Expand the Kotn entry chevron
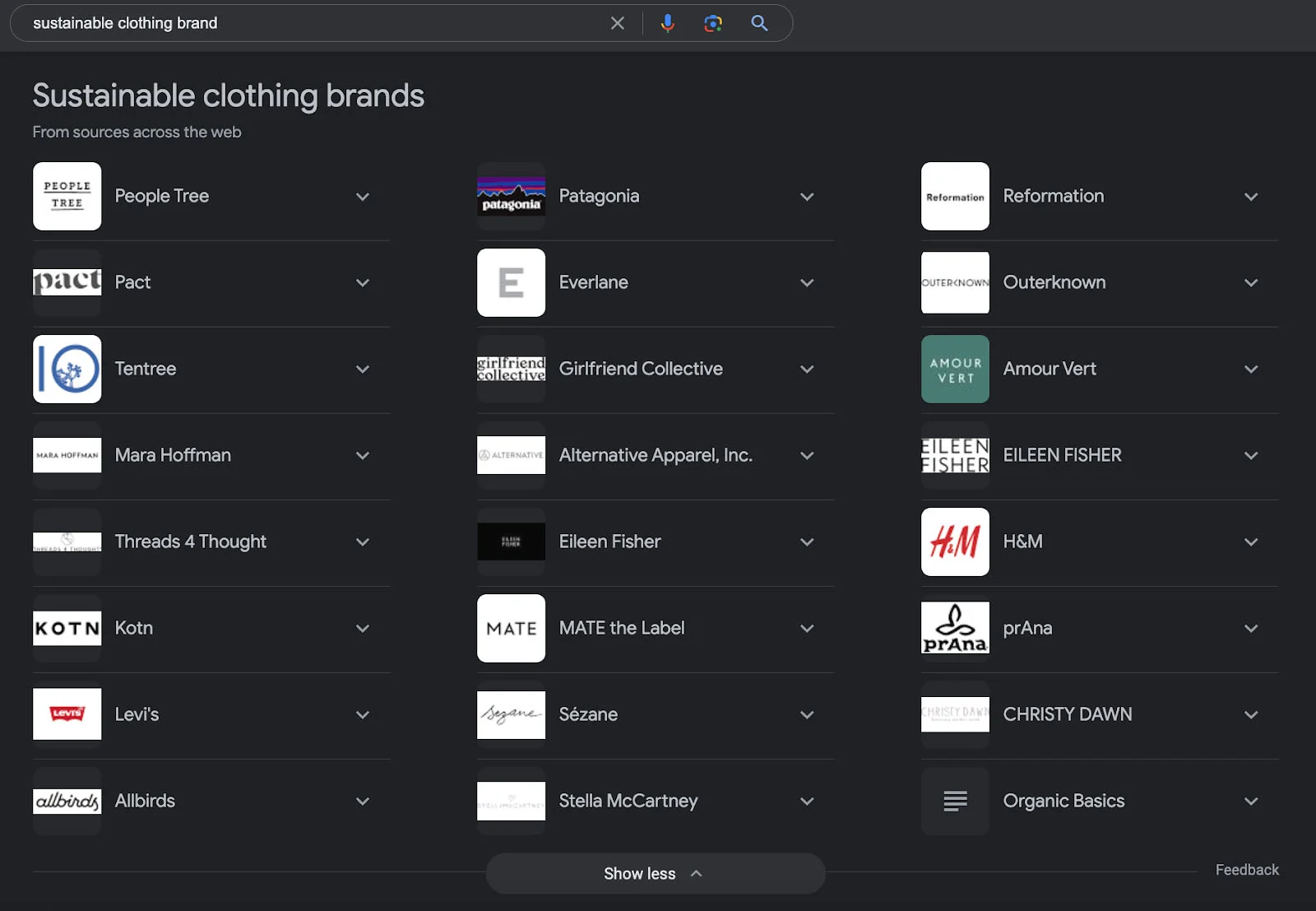The height and width of the screenshot is (911, 1316). 363,629
